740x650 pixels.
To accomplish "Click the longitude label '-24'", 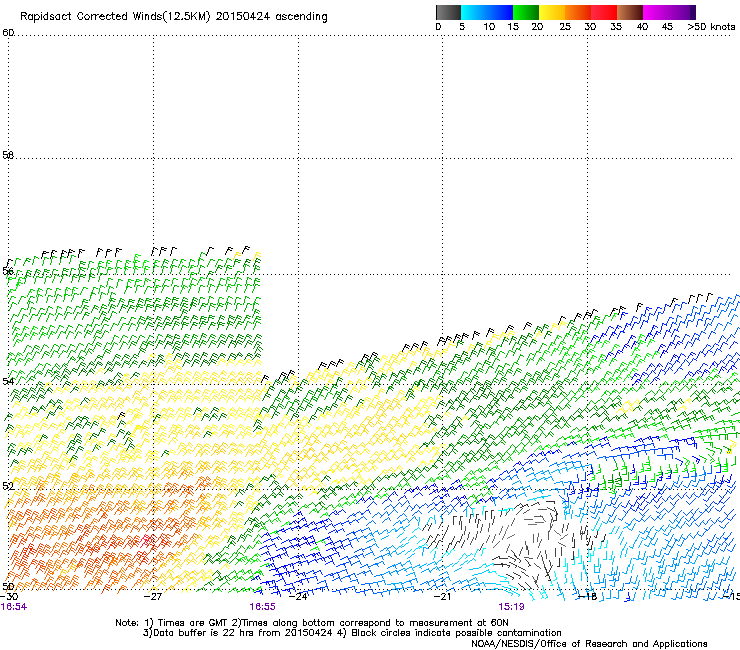I will [x=298, y=596].
